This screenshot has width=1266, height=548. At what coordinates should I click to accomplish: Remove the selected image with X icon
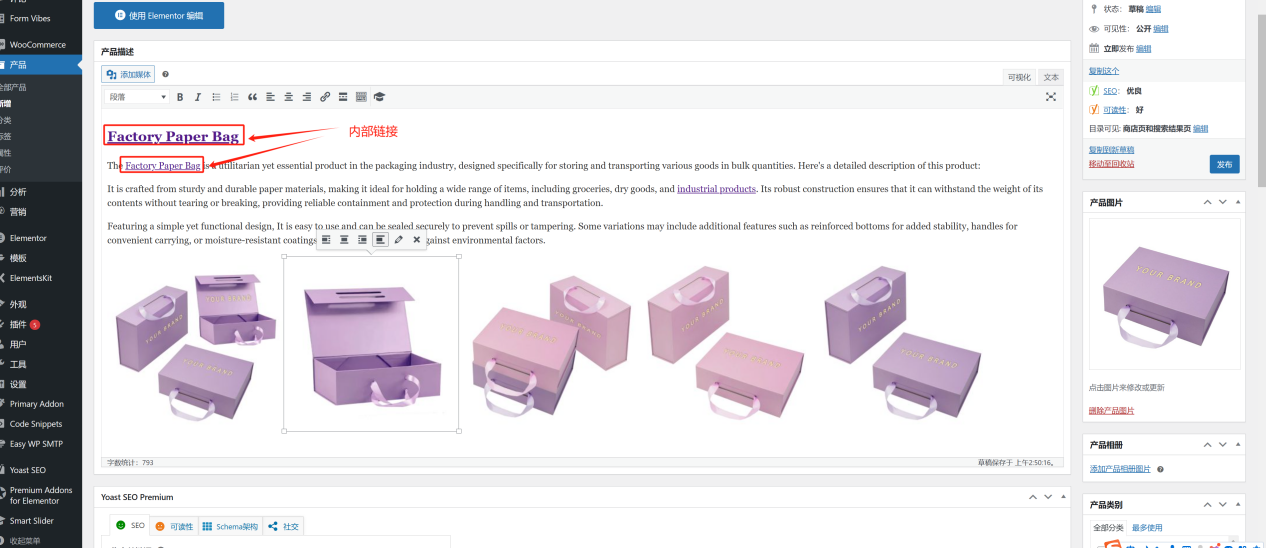coord(417,240)
